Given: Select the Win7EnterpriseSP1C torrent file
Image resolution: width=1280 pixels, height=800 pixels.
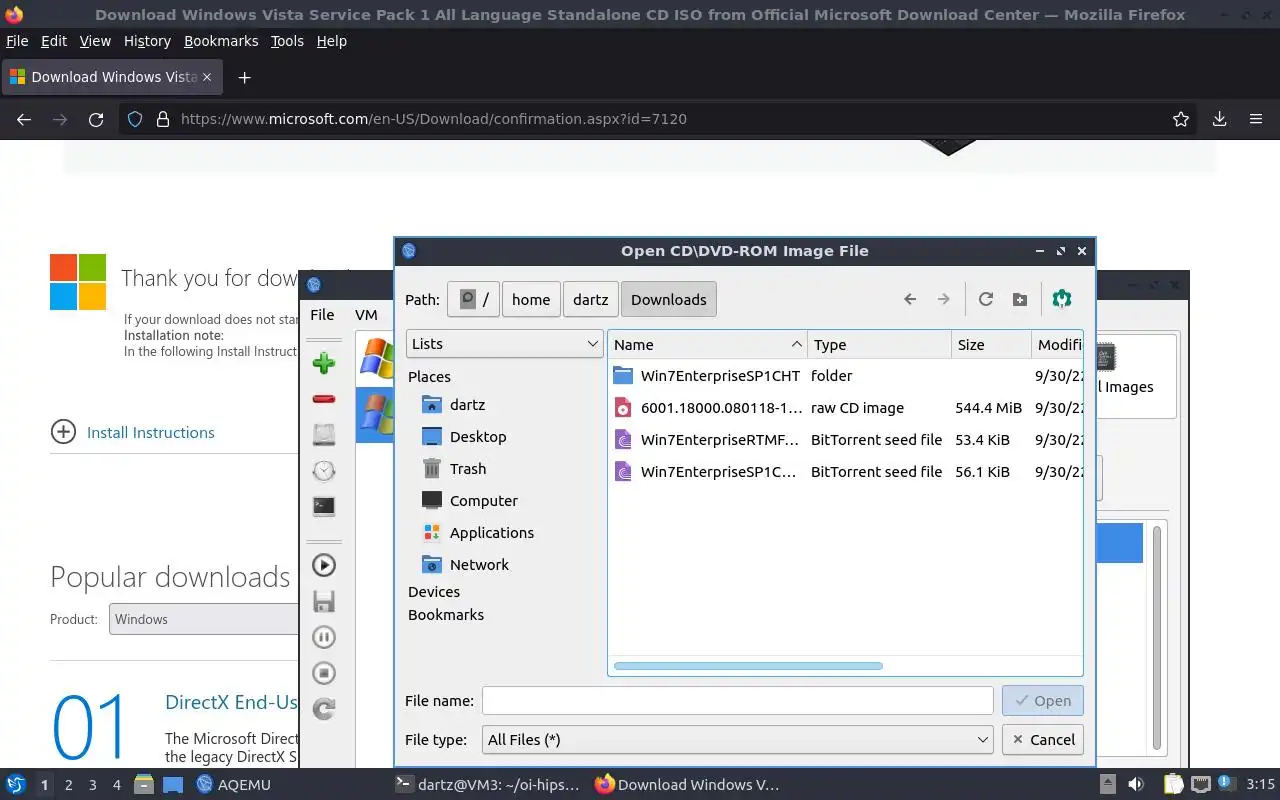Looking at the screenshot, I should click(x=845, y=472).
